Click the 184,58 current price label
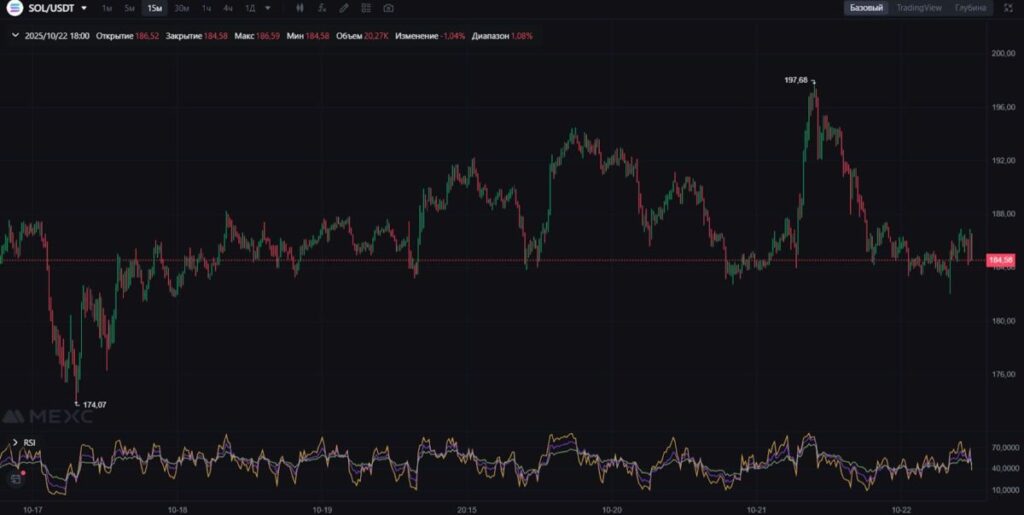Screen dimensions: 1024x515 click(x=1000, y=261)
